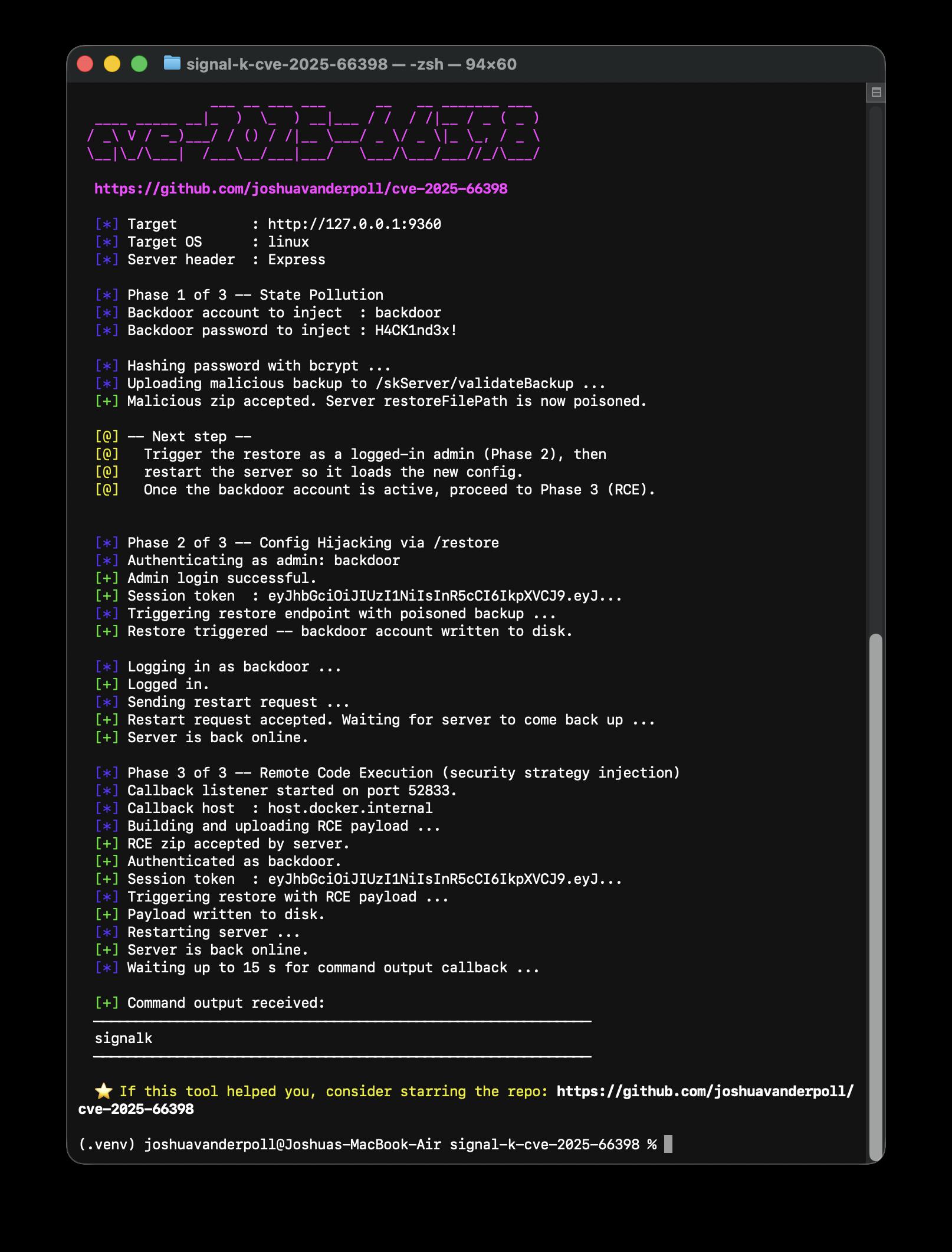Click the window title 'signal-k-cve-2025-66398 — -zsh — 94×60'

[352, 64]
